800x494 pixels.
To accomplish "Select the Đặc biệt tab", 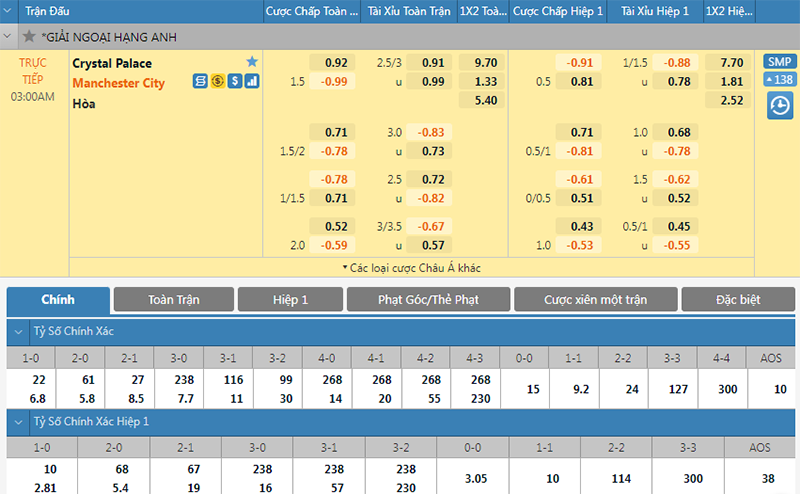I will click(738, 300).
